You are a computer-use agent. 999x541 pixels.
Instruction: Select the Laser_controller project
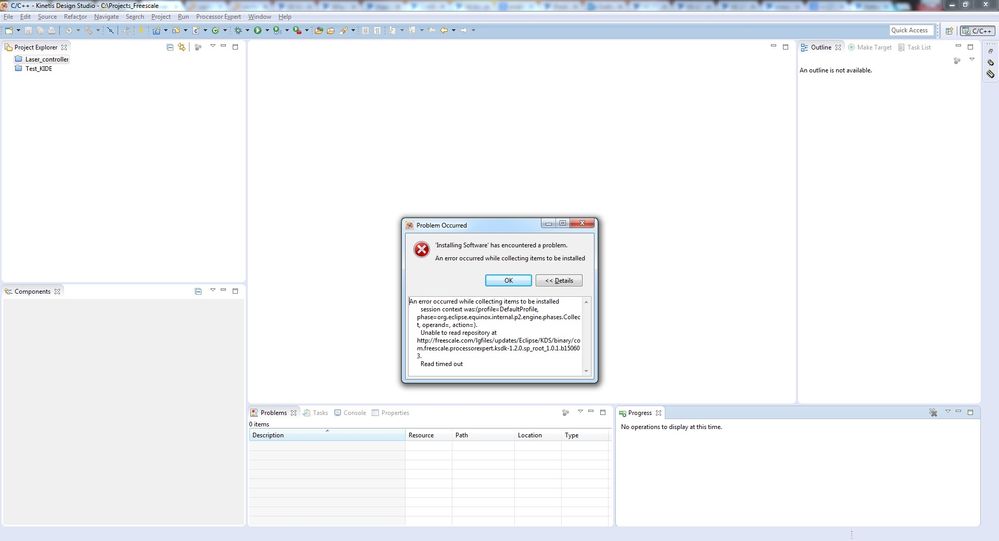click(47, 59)
